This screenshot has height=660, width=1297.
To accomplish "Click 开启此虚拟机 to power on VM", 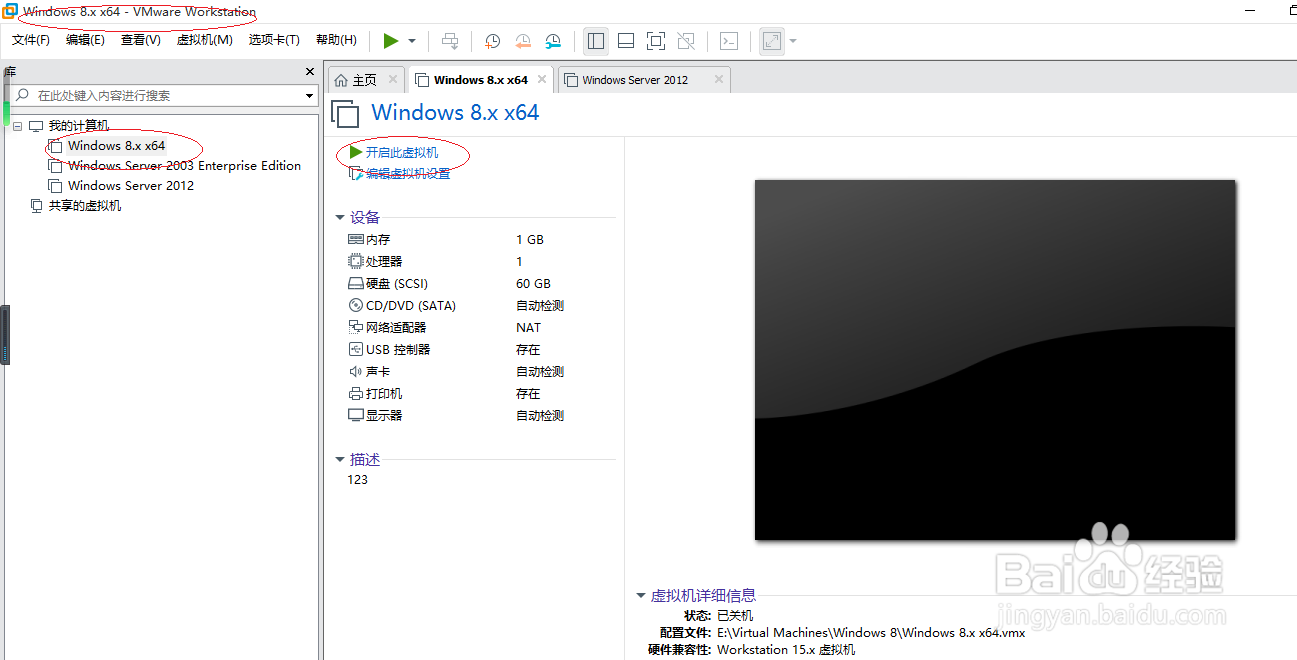I will 402,153.
